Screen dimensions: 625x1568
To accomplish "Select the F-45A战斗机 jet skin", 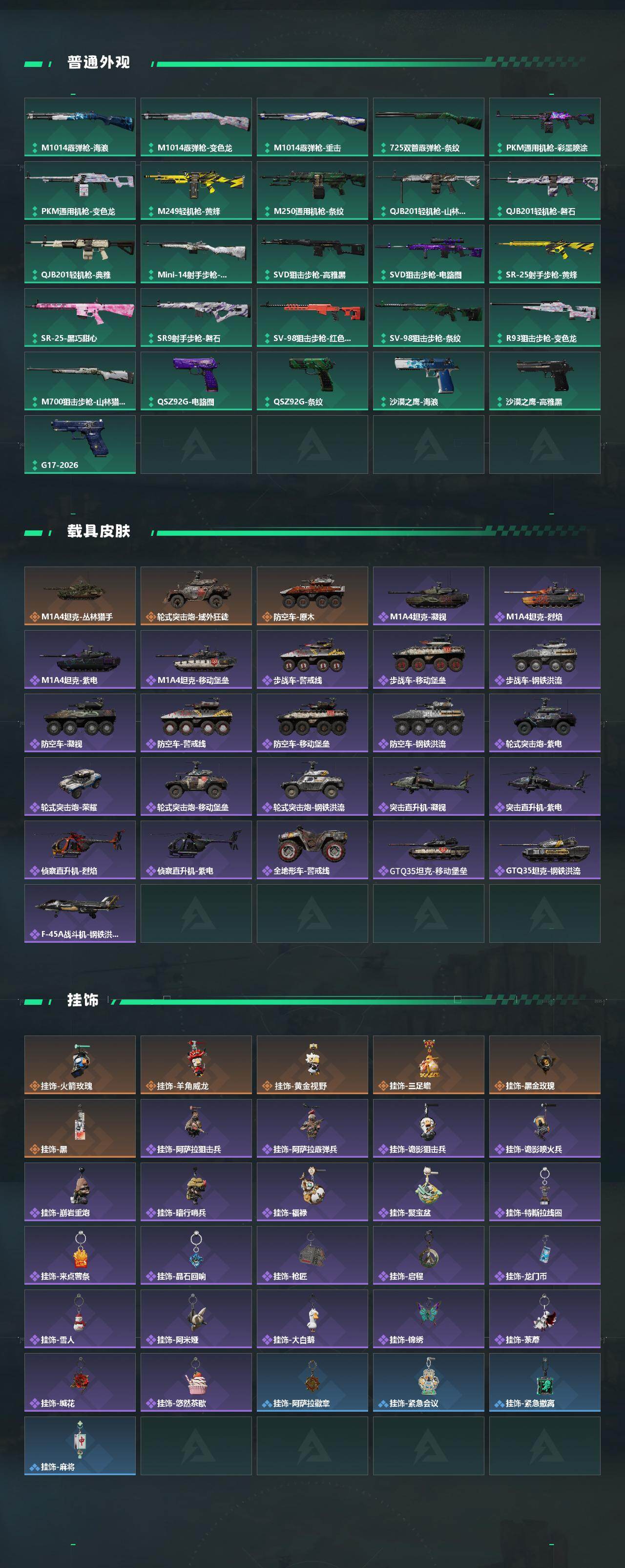I will (80, 913).
